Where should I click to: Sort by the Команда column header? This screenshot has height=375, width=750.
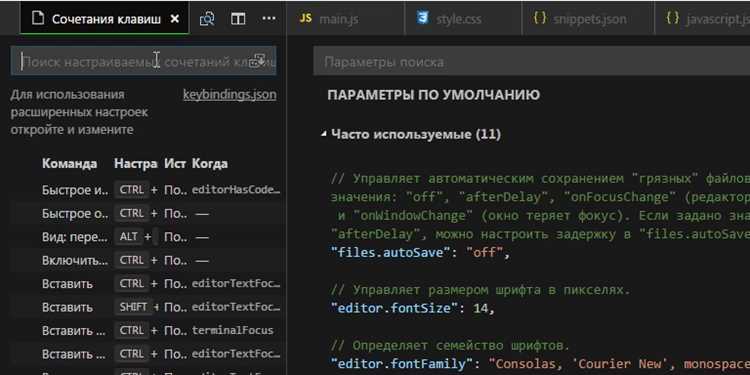[x=69, y=164]
